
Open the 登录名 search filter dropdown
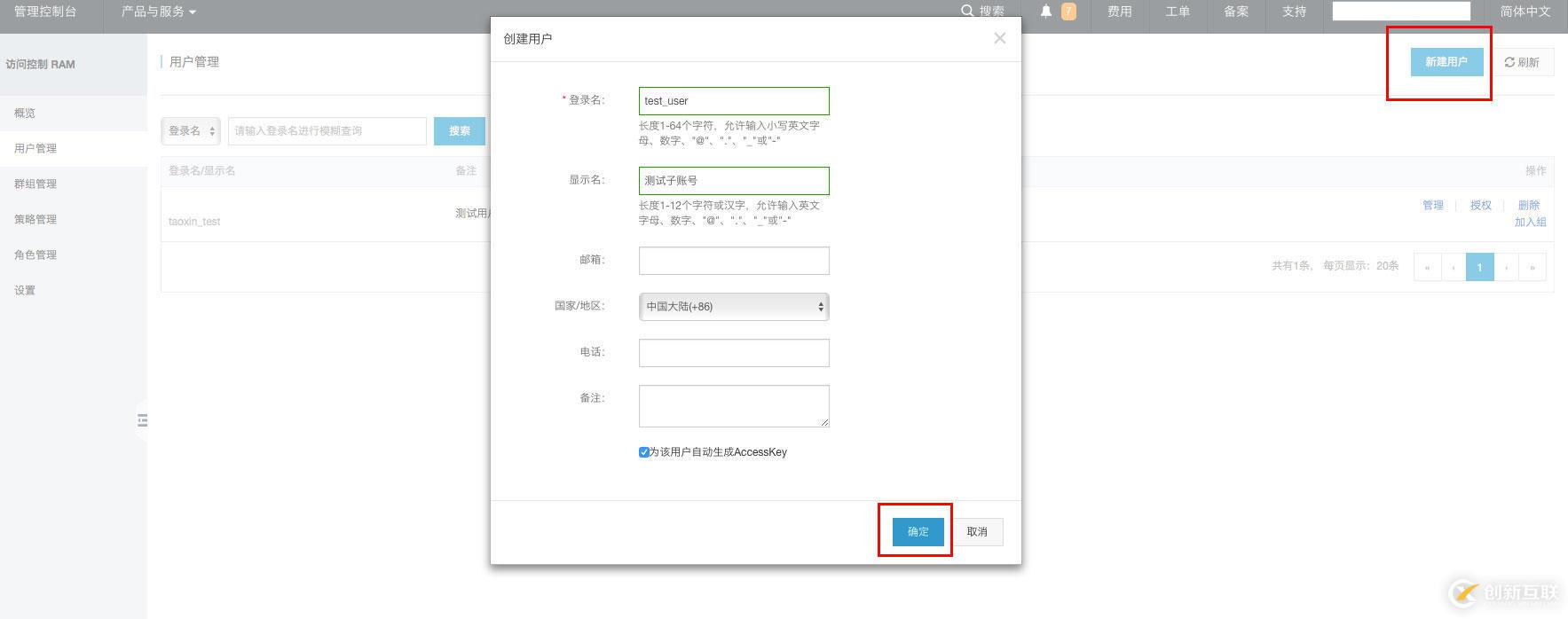pyautogui.click(x=191, y=131)
